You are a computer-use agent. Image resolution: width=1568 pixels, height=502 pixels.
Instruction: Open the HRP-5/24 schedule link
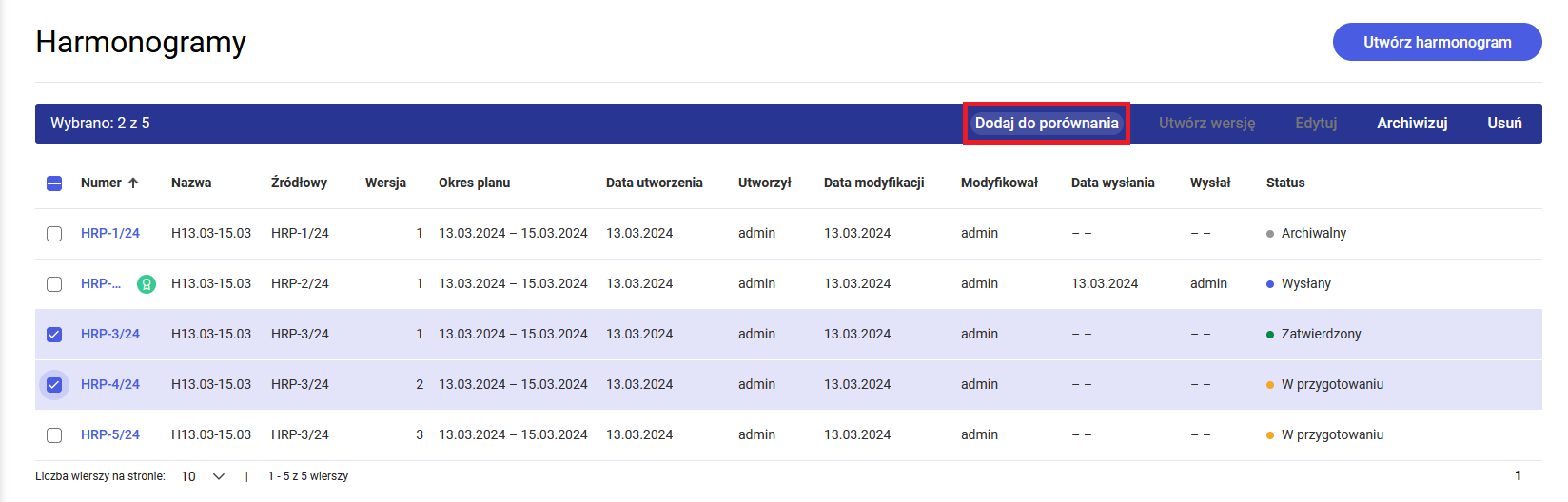(x=110, y=434)
